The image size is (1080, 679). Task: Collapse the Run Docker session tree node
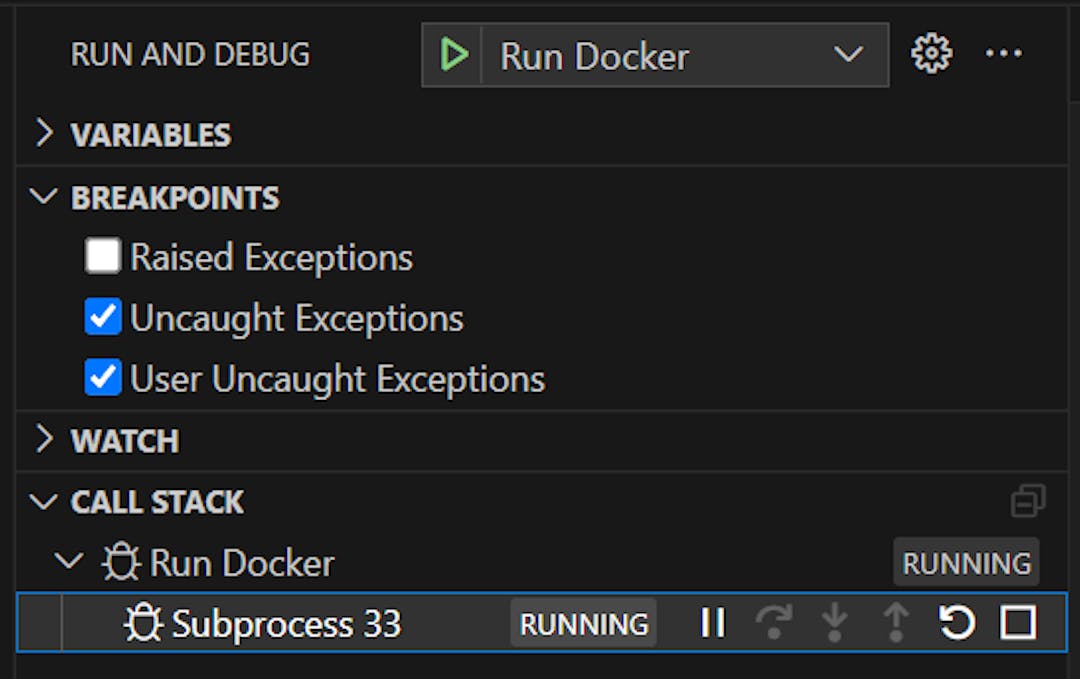(69, 562)
